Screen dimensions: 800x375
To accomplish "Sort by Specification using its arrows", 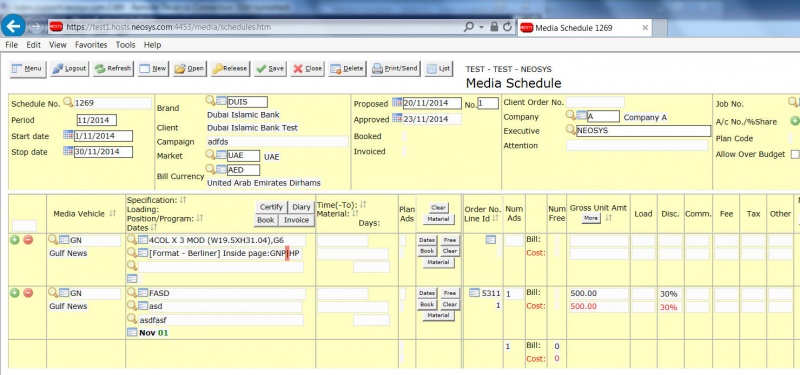I will 183,200.
